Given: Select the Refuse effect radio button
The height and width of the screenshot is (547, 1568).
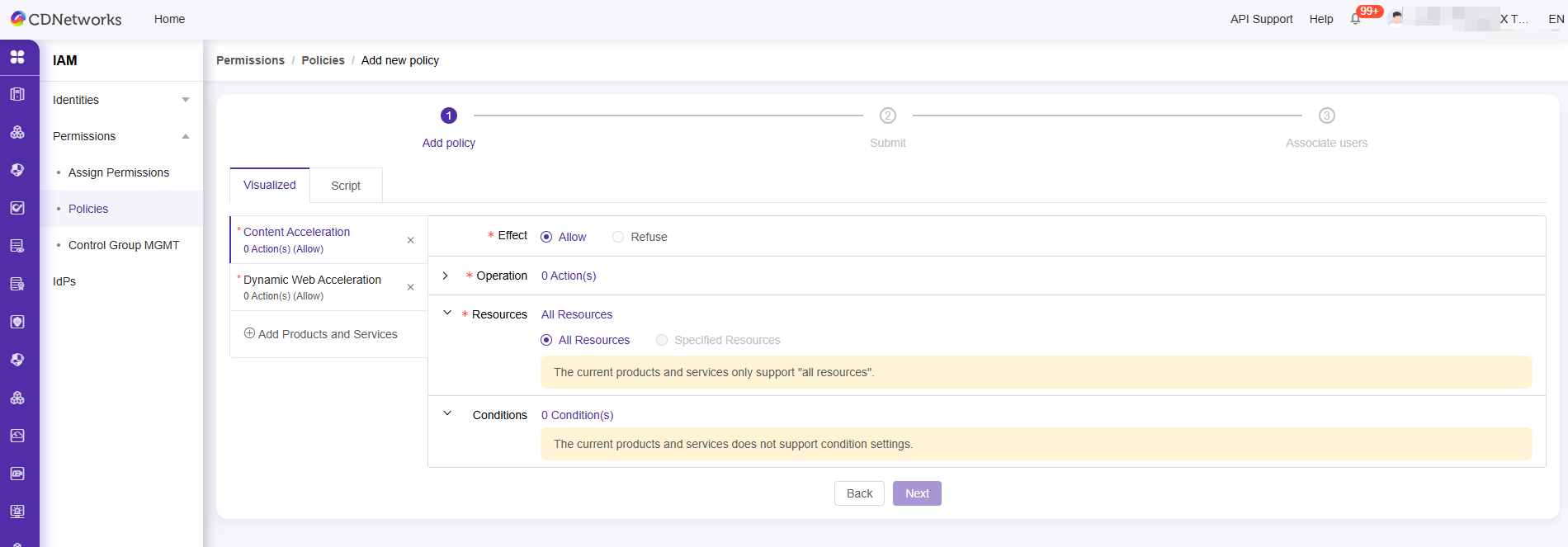Looking at the screenshot, I should tap(618, 237).
